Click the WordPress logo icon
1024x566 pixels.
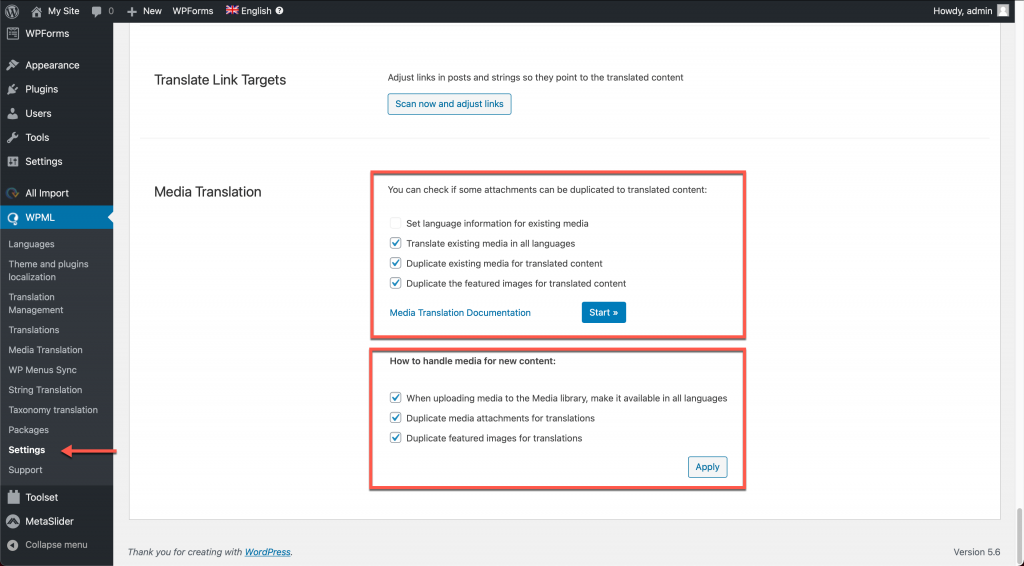coord(12,11)
